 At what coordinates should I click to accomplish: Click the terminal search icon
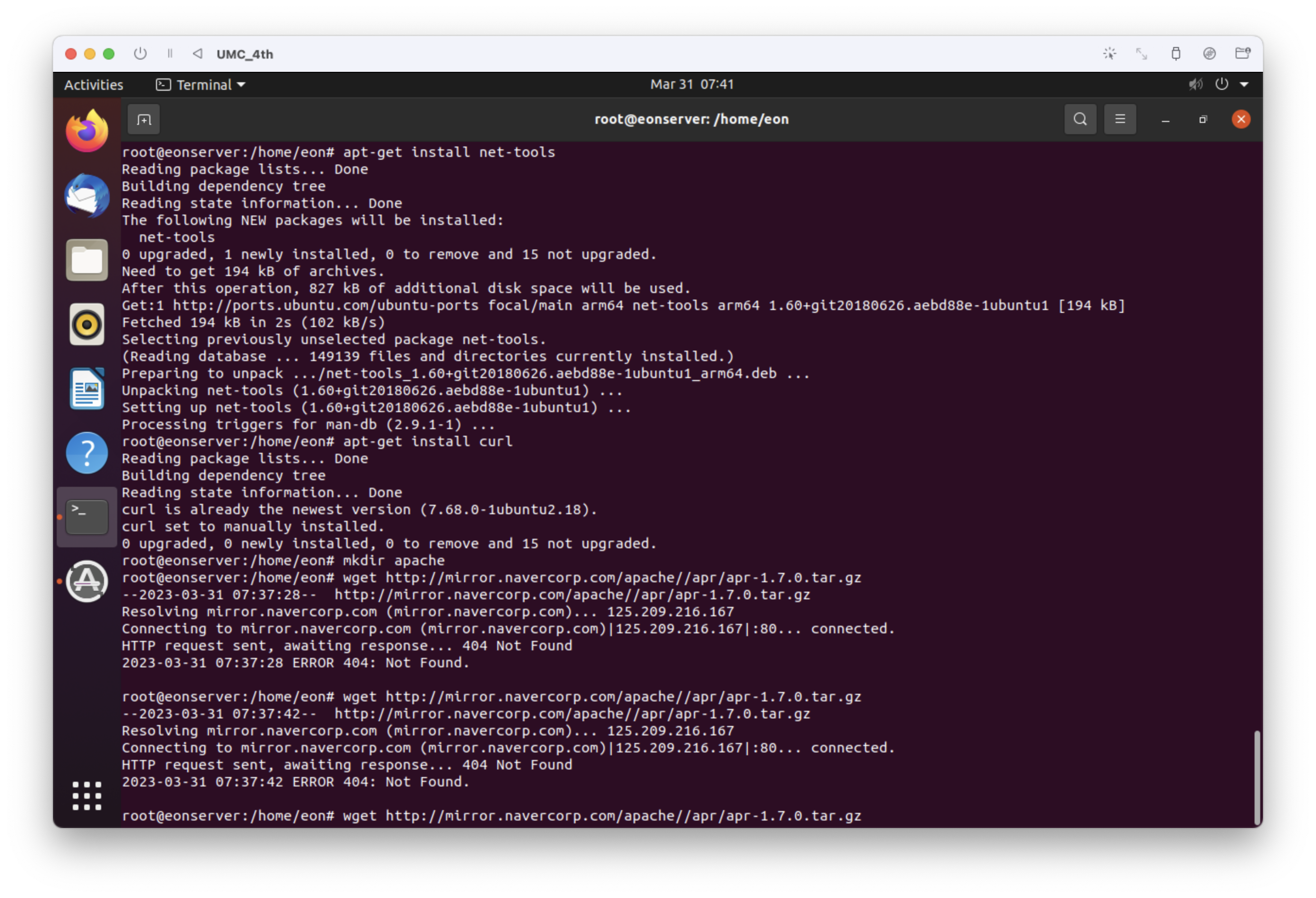(x=1080, y=120)
